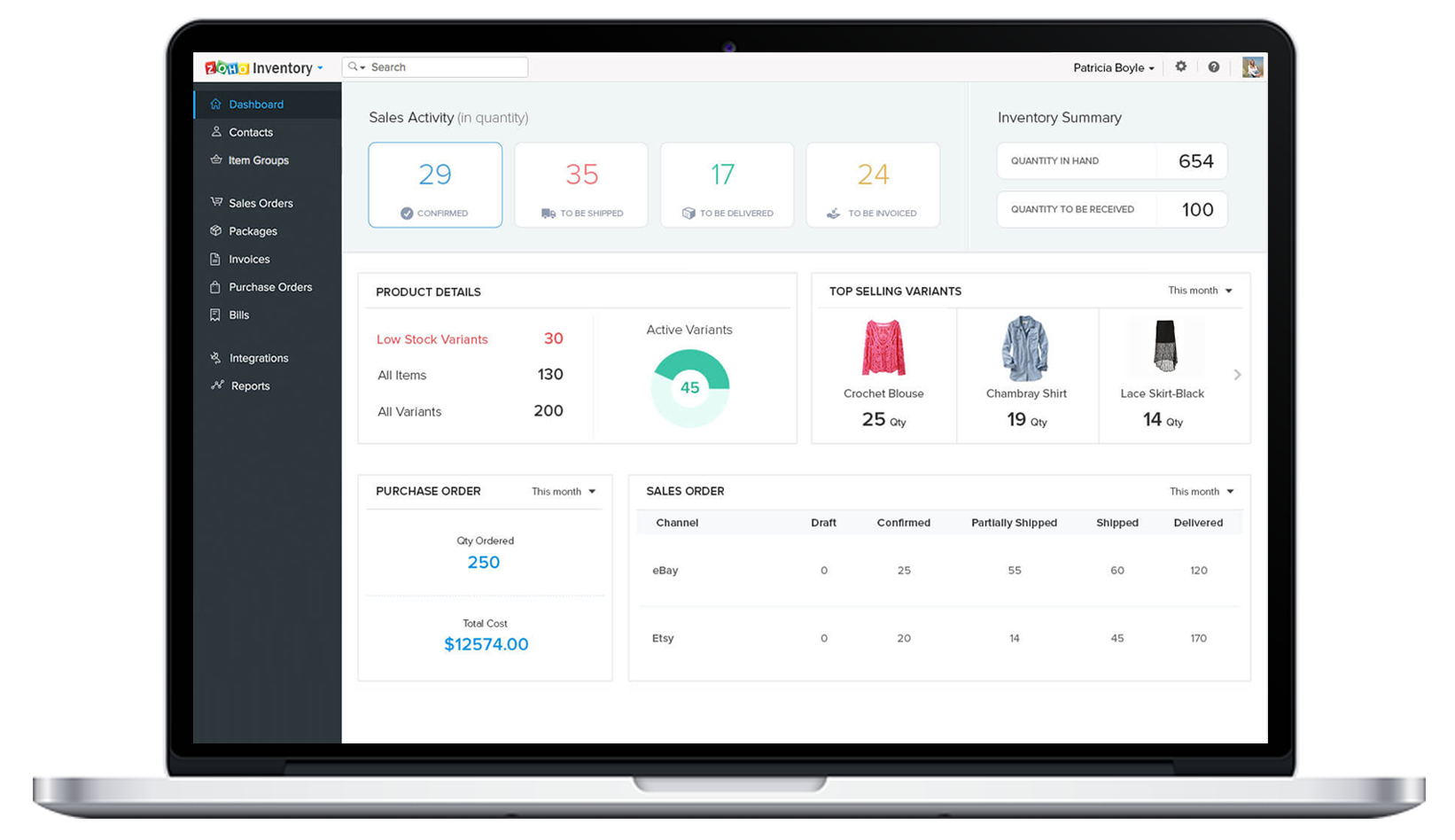Image resolution: width=1455 pixels, height=840 pixels.
Task: Expand the Patricia Boyle account menu
Action: (1115, 67)
